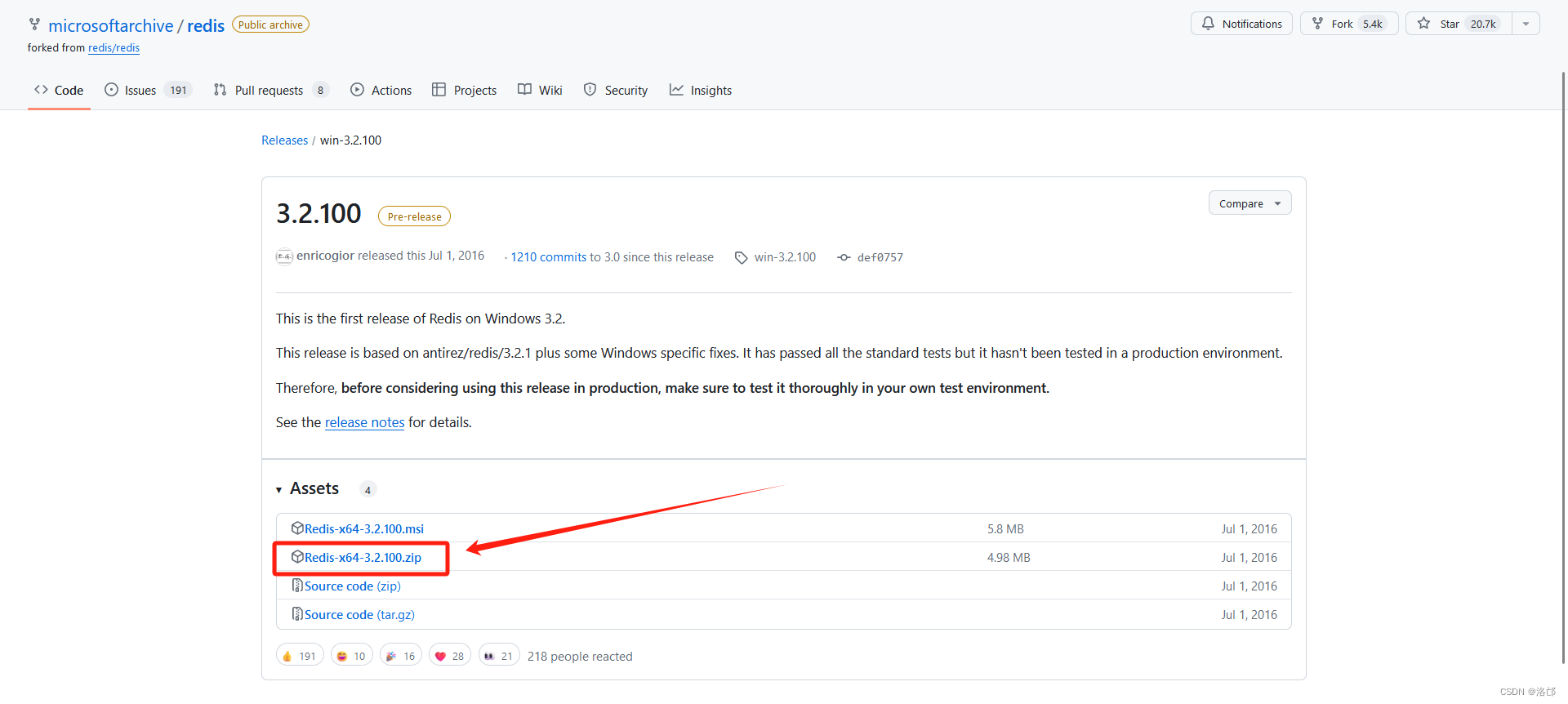Expand the Star lists dropdown arrow

(x=1526, y=24)
